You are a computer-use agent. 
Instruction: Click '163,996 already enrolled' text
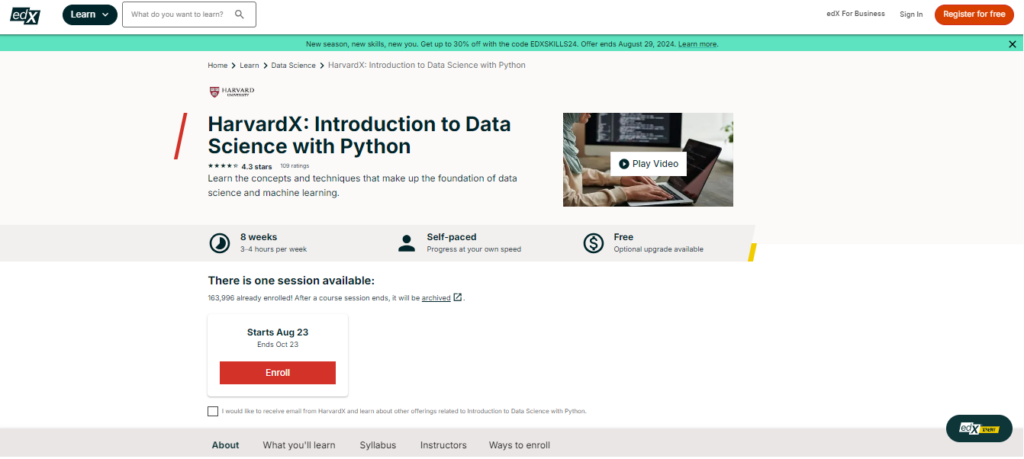[247, 298]
